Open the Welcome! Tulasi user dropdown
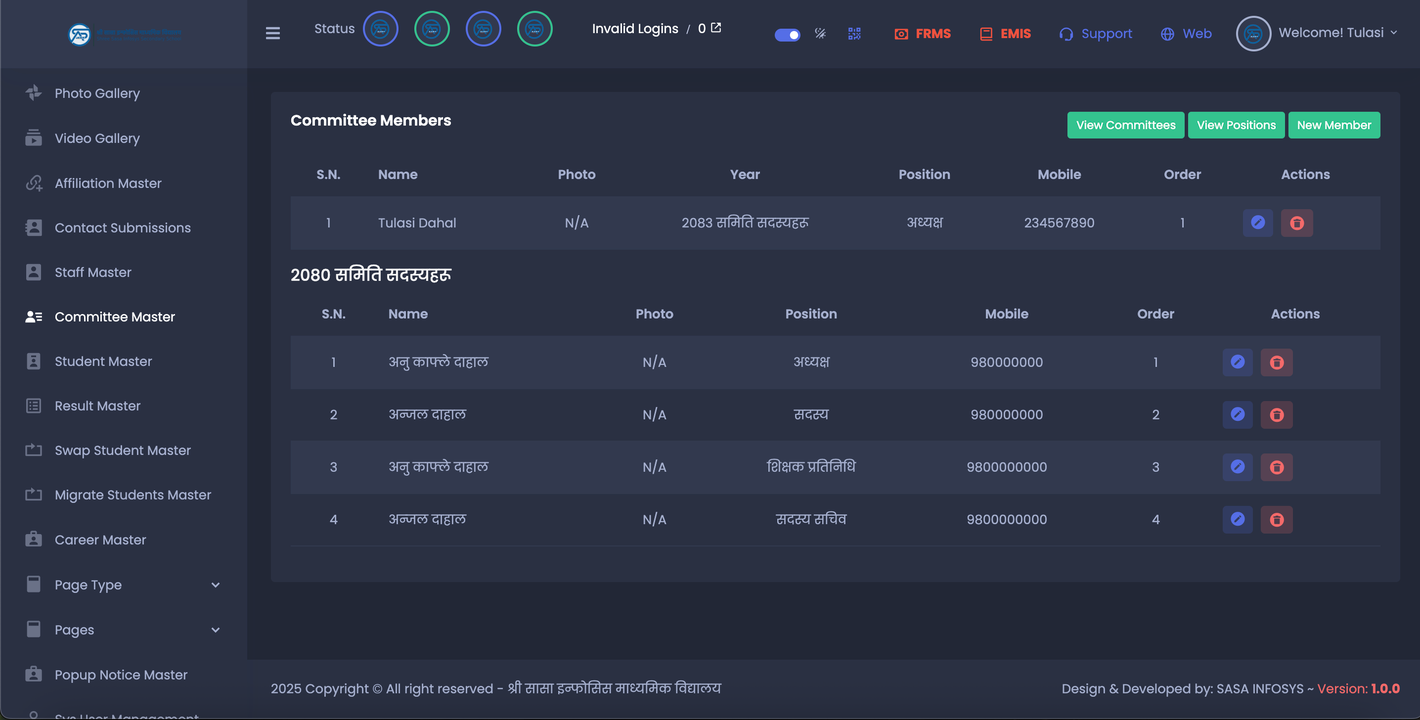 1317,33
